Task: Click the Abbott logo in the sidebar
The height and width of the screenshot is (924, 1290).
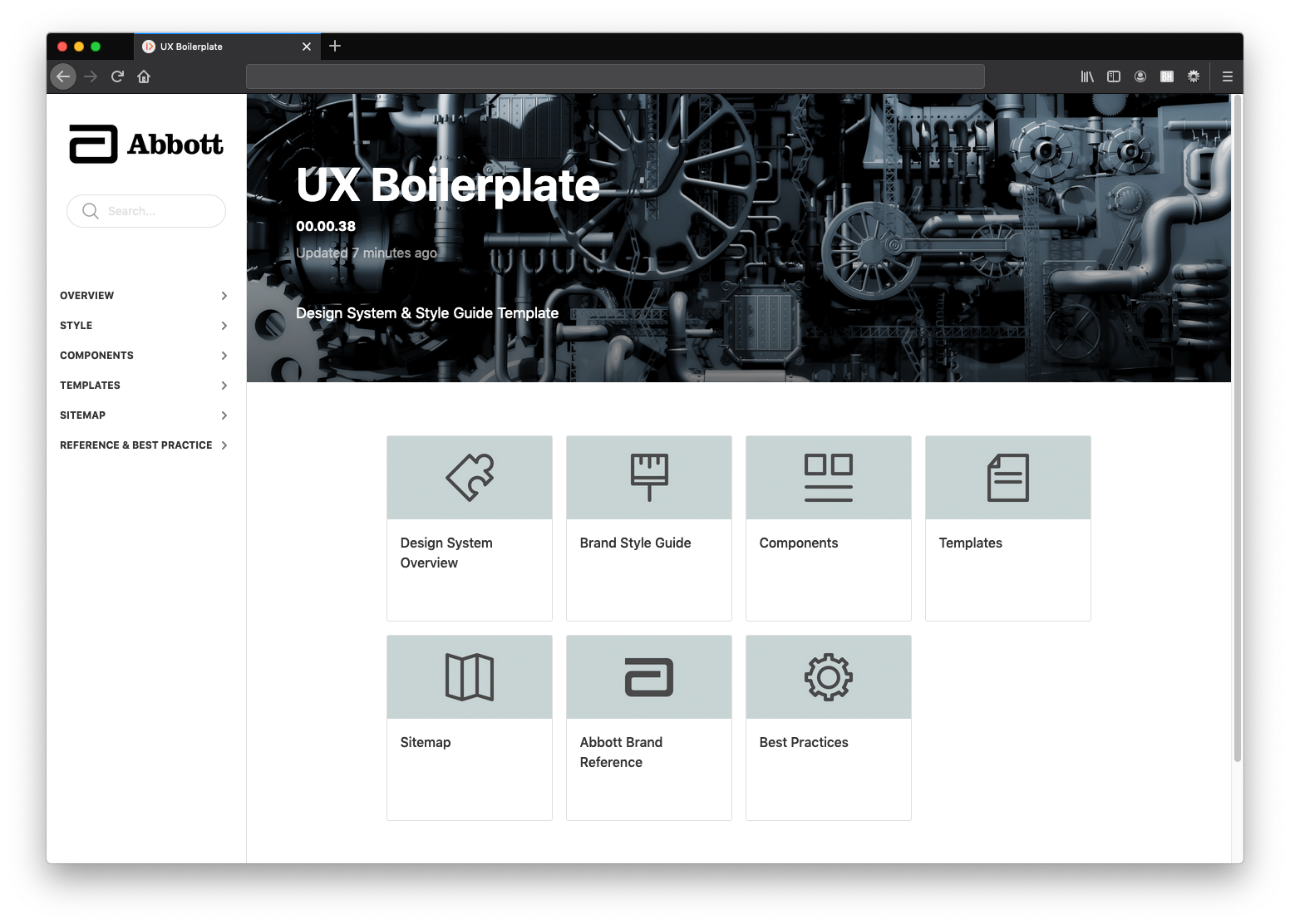Action: click(145, 143)
